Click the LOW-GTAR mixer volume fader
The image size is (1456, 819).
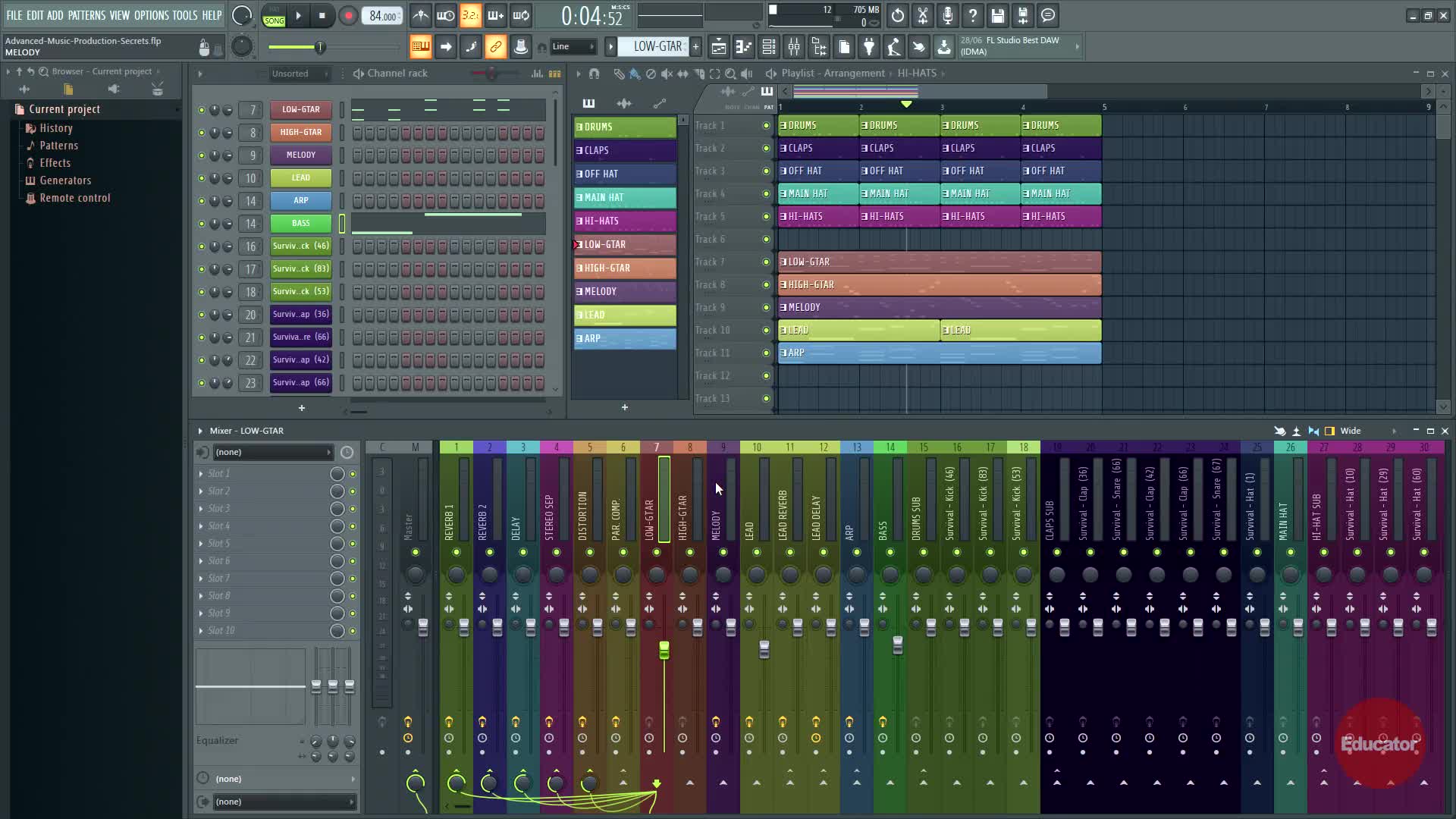664,650
